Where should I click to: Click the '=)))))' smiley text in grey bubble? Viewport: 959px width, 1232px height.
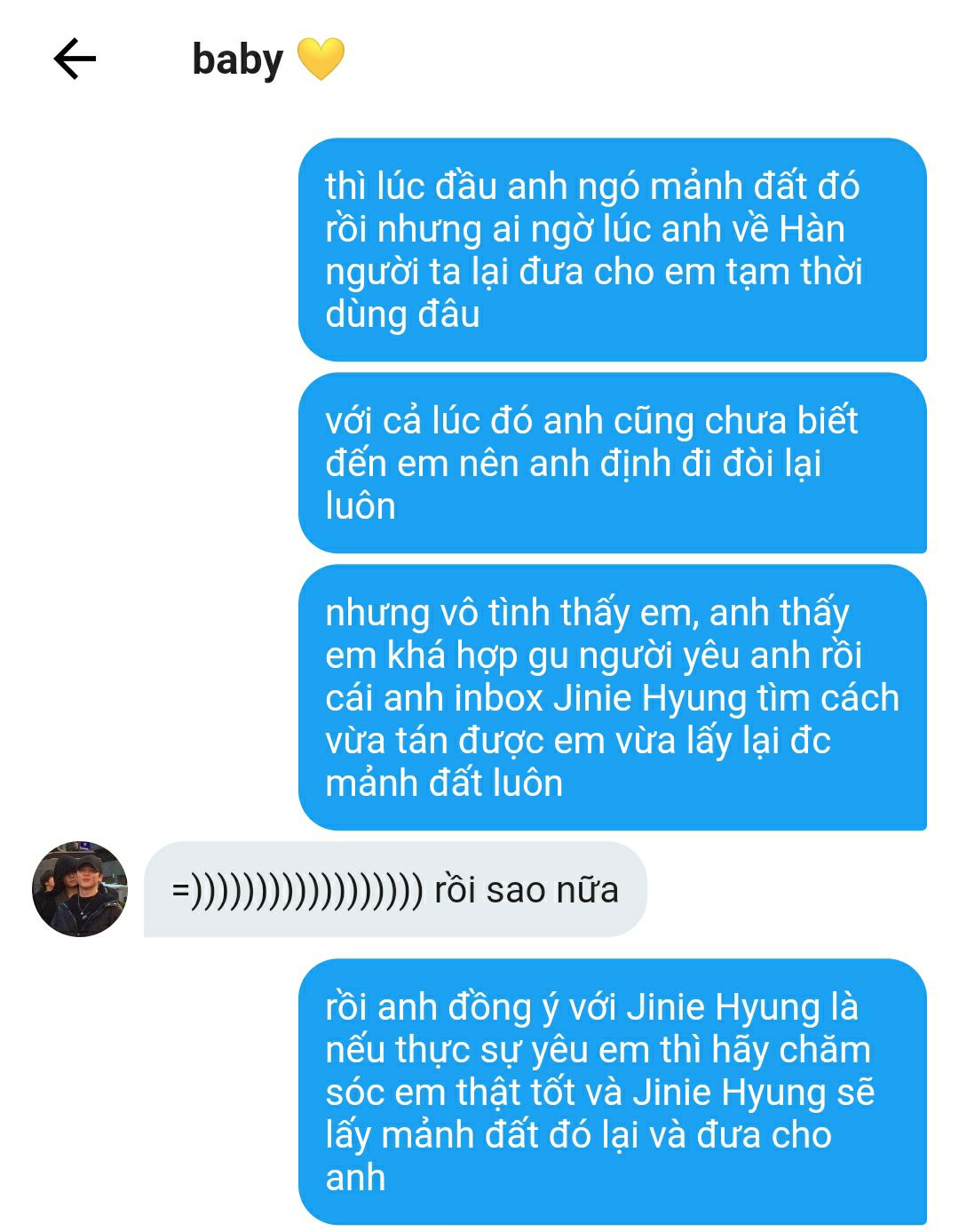coord(297,890)
